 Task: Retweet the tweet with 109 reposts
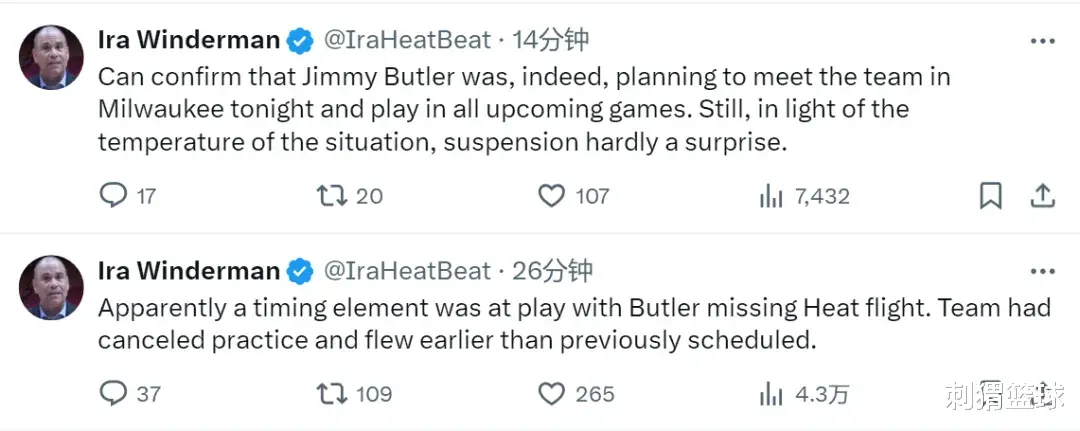click(331, 394)
